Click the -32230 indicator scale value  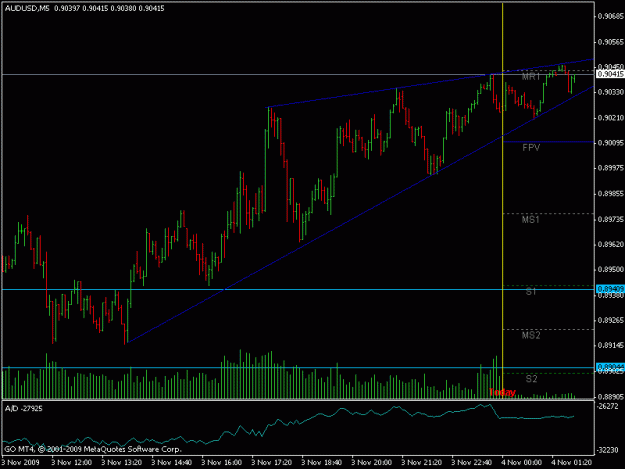pos(607,450)
